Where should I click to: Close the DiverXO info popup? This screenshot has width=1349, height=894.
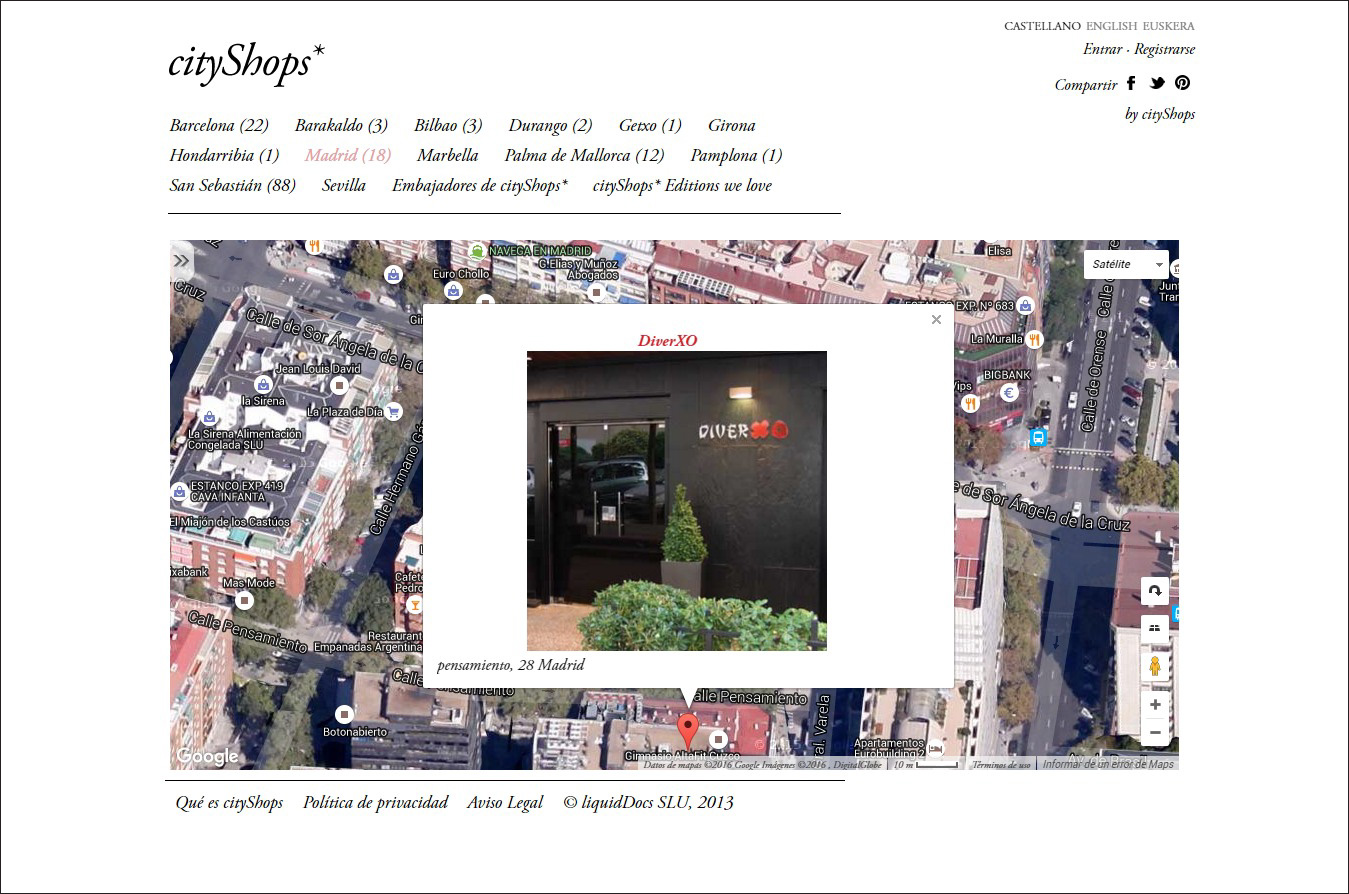coord(936,320)
